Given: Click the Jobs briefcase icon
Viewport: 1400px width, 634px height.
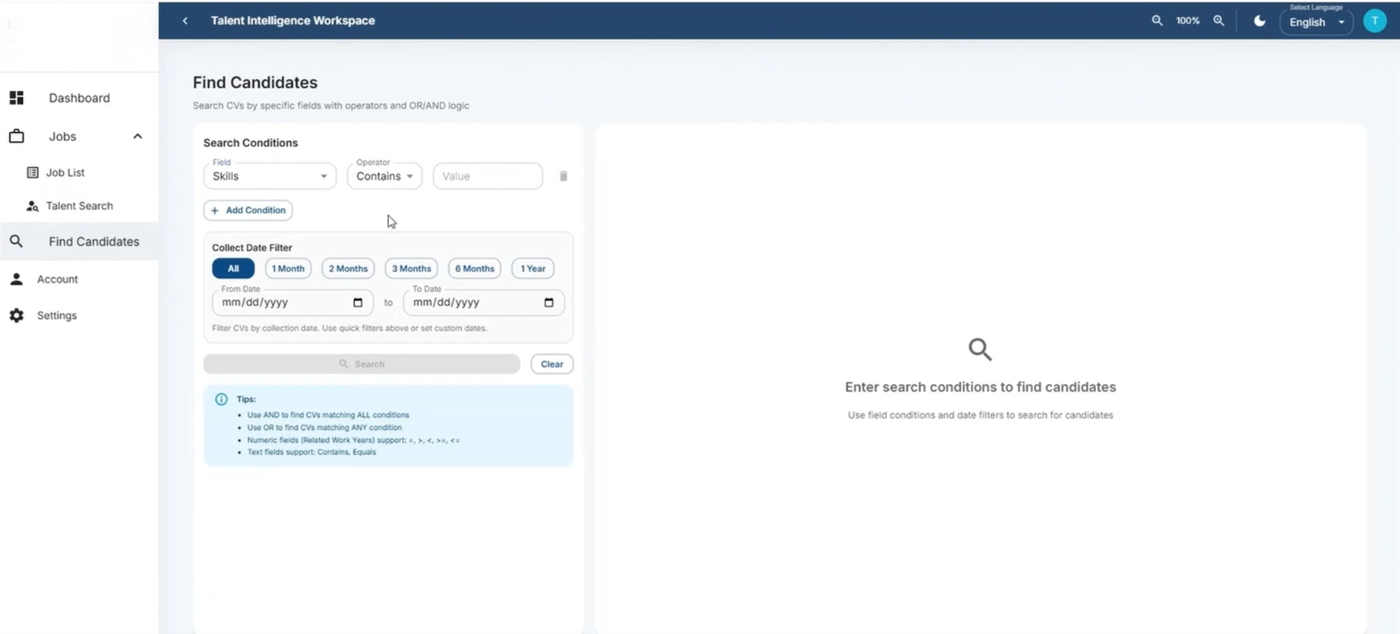Looking at the screenshot, I should pyautogui.click(x=16, y=136).
